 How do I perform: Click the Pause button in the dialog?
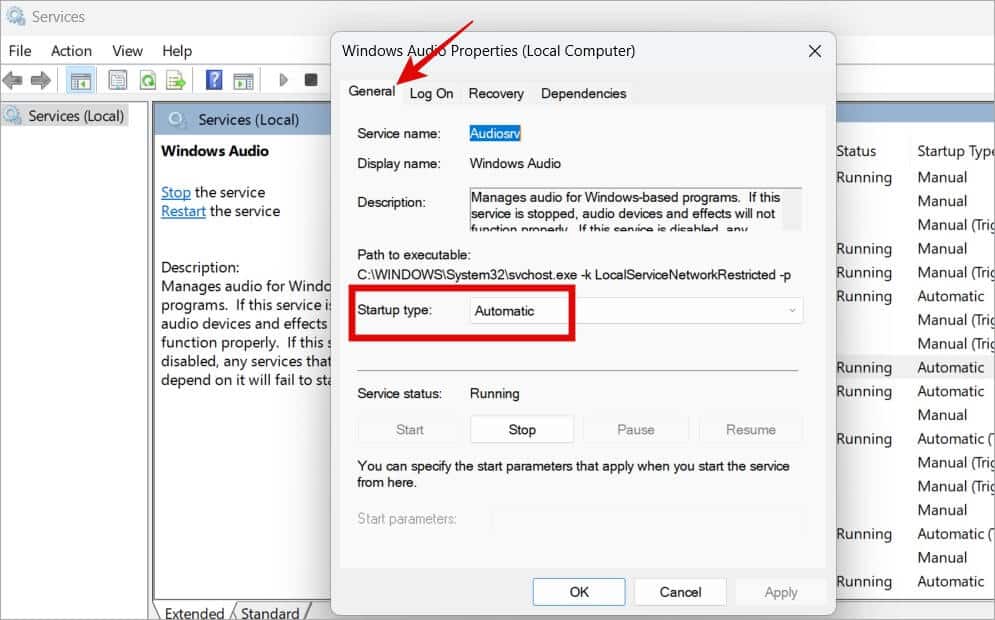[x=636, y=430]
